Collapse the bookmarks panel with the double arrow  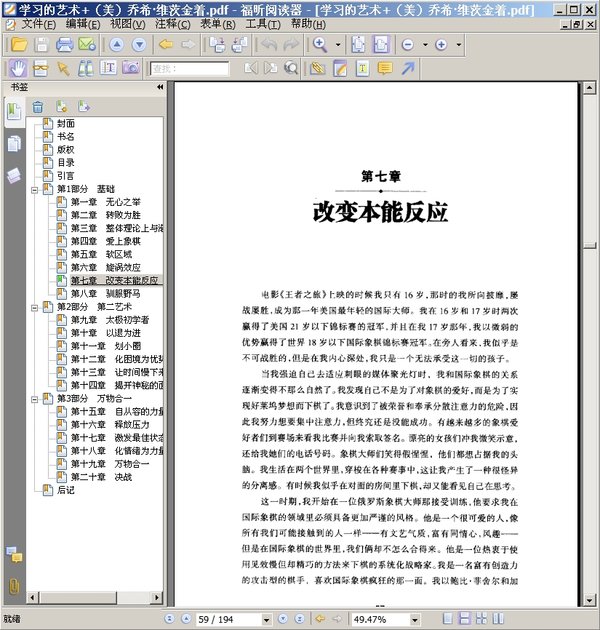click(160, 87)
